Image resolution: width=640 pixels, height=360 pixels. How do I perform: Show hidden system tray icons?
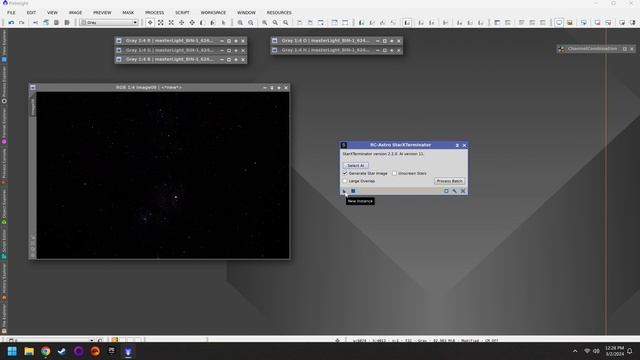(x=575, y=351)
